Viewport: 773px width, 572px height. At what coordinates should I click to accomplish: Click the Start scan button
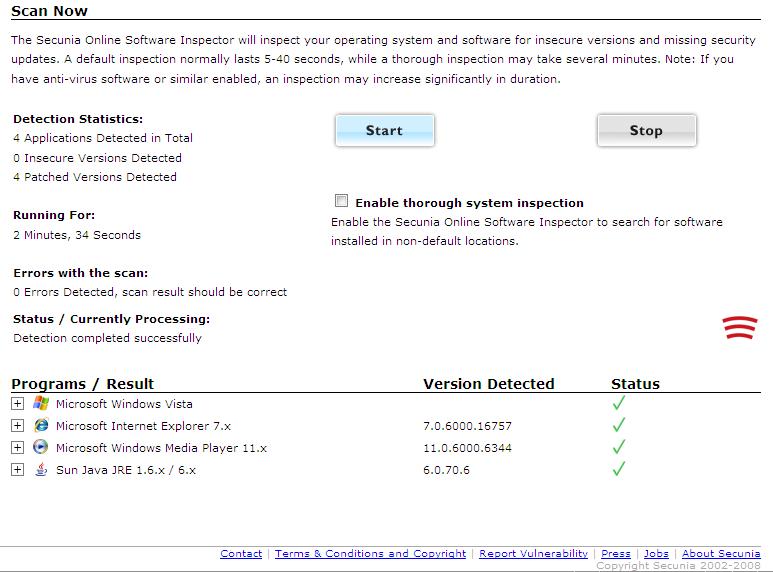(385, 130)
